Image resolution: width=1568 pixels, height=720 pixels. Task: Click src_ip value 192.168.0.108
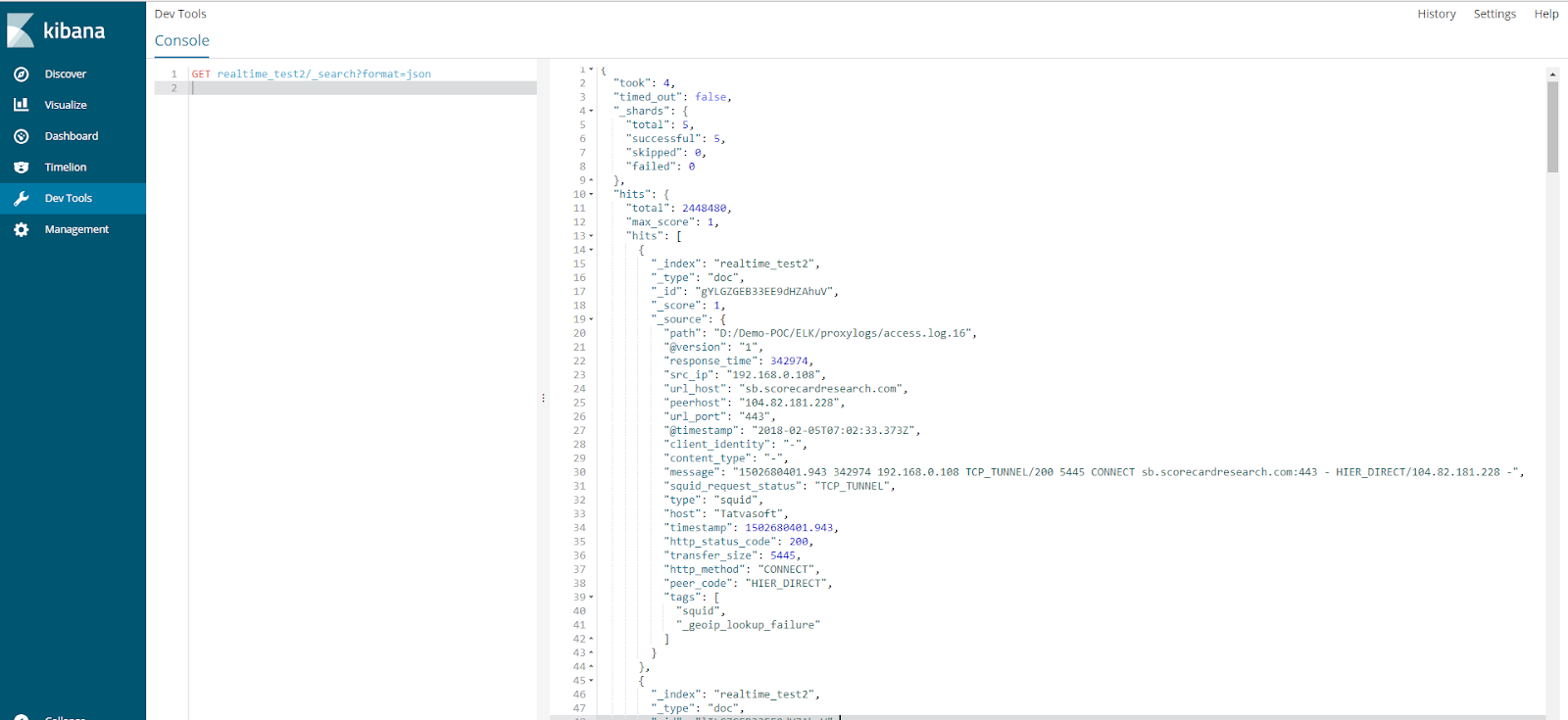click(774, 375)
